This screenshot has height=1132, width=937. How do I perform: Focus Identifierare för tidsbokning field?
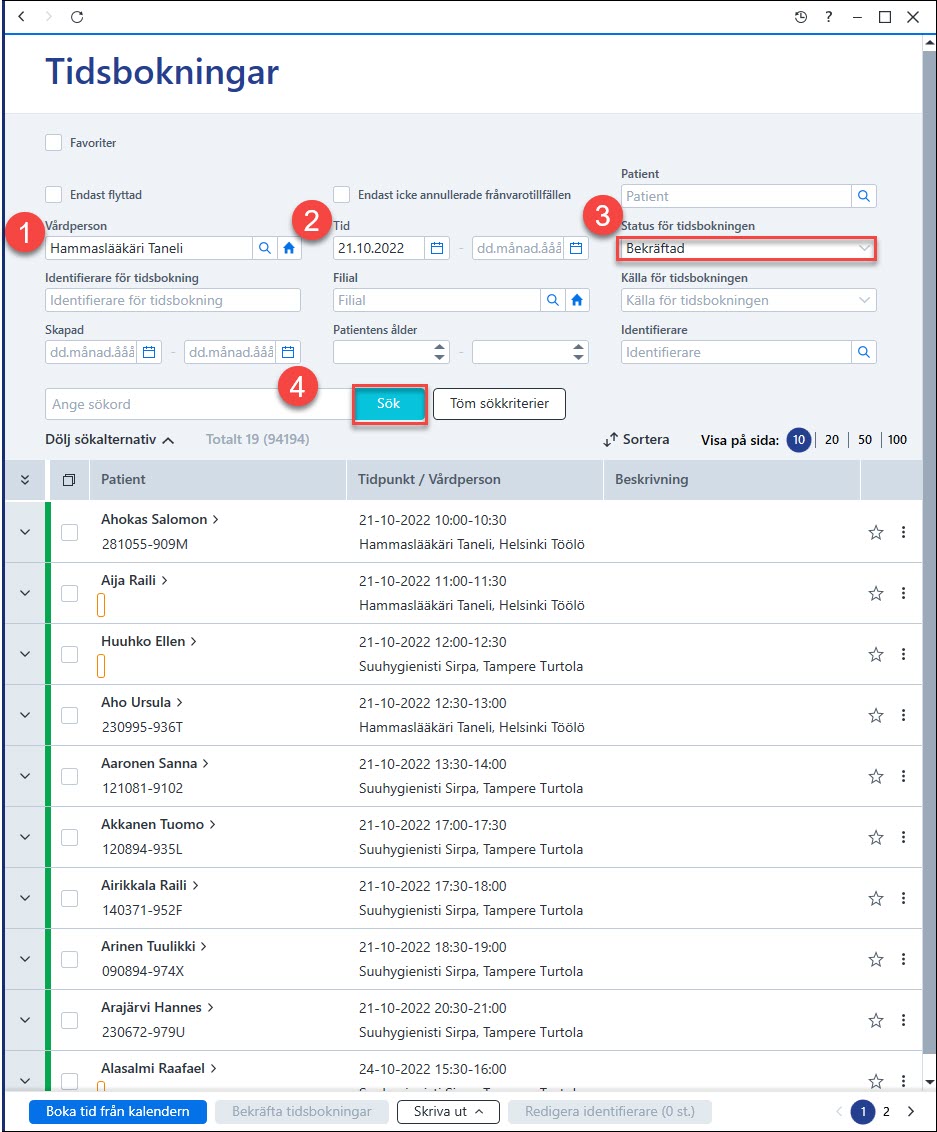173,300
